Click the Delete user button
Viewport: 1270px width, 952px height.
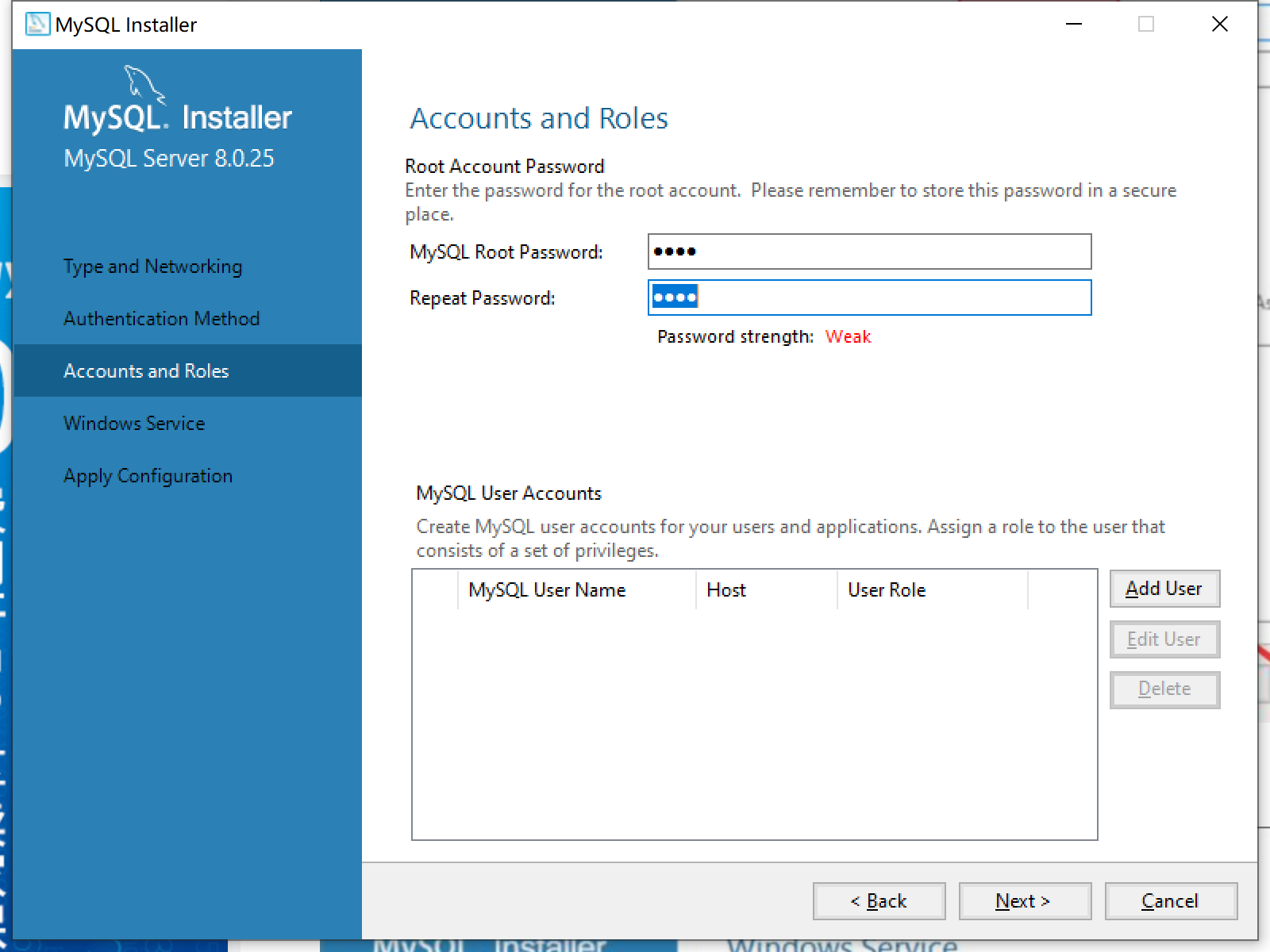(x=1164, y=689)
